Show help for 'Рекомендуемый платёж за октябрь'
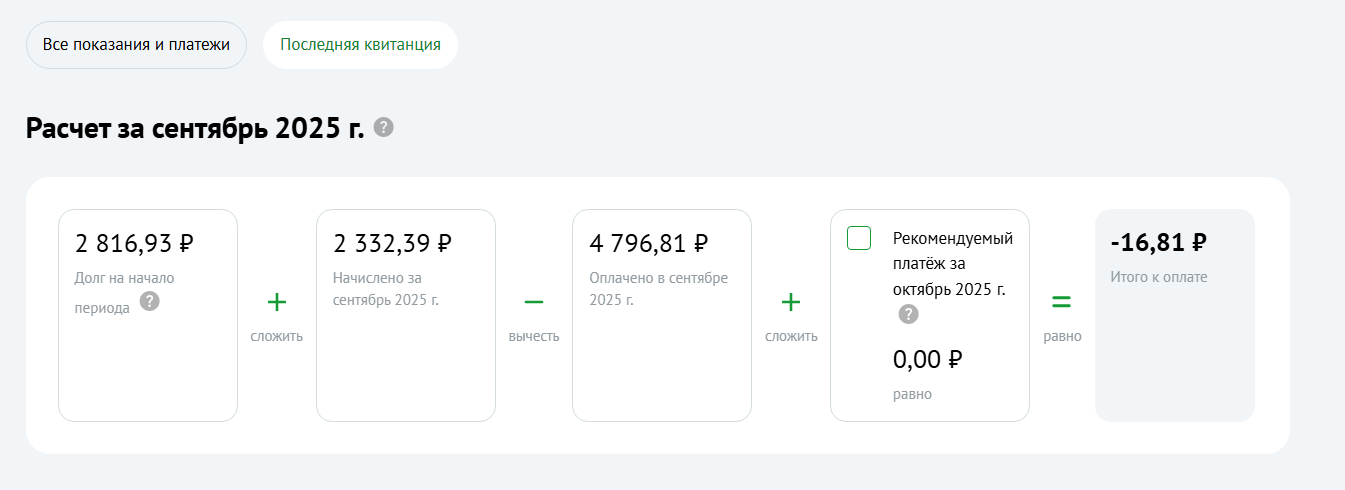Screen dimensions: 1345x490 [x=908, y=314]
